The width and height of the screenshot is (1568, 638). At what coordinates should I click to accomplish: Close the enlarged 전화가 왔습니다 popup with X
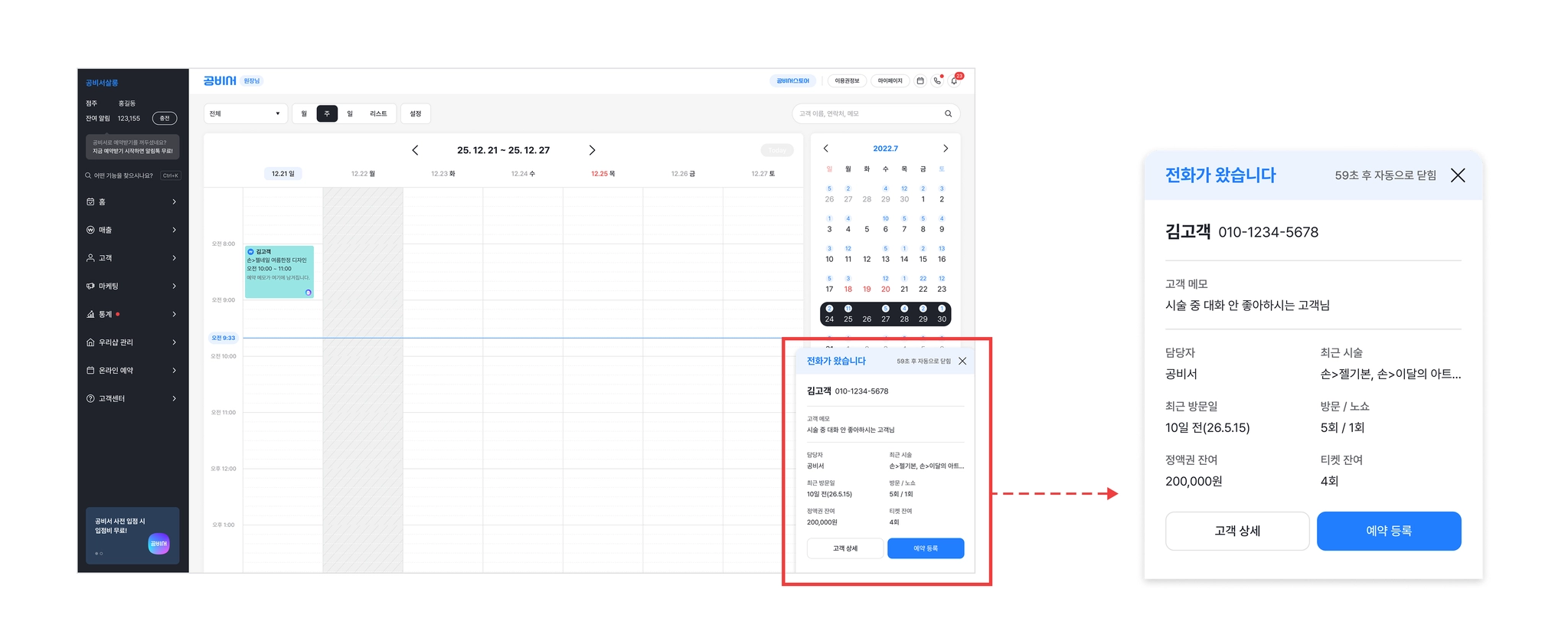[1458, 175]
